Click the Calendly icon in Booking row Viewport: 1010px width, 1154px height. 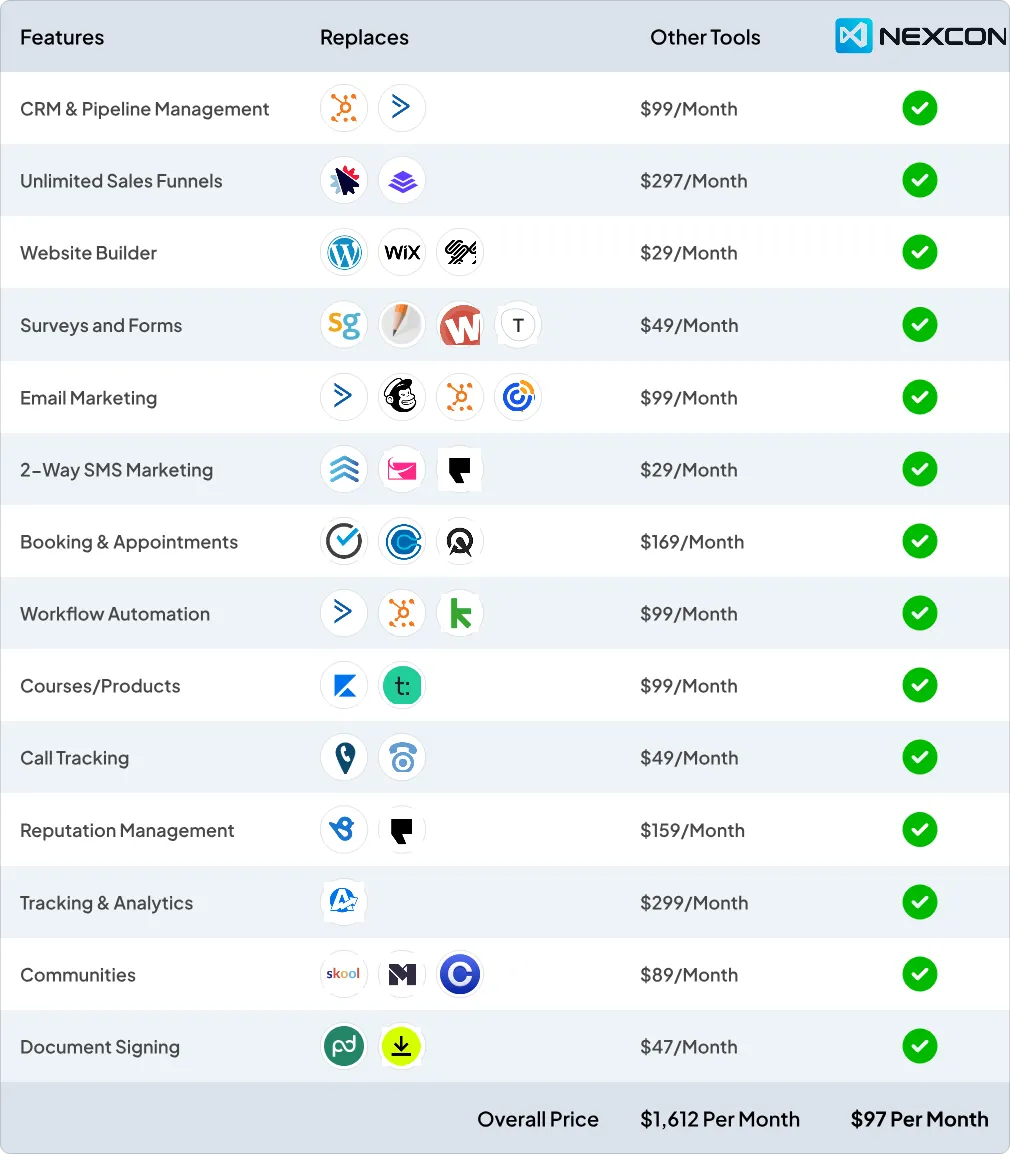(x=403, y=542)
